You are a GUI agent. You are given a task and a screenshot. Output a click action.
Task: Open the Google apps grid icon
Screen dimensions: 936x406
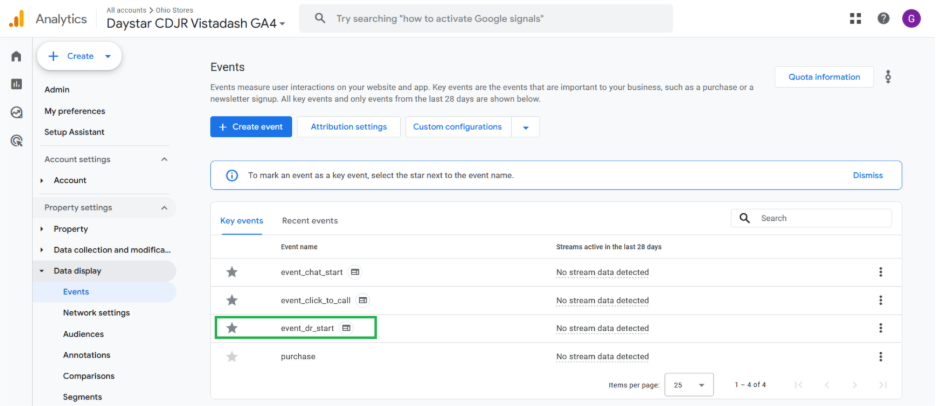click(855, 19)
